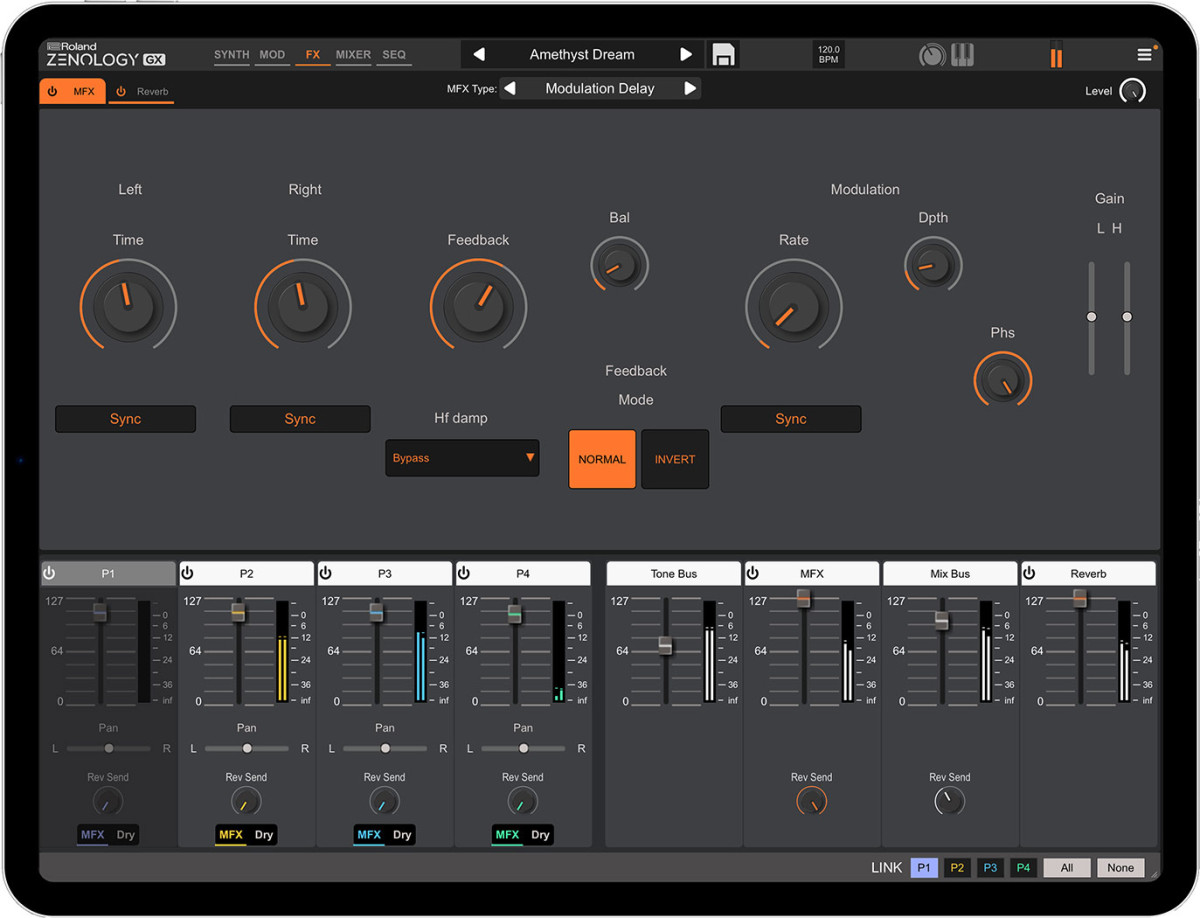Click the Tone Bus level fader
Image resolution: width=1200 pixels, height=918 pixels.
click(666, 646)
